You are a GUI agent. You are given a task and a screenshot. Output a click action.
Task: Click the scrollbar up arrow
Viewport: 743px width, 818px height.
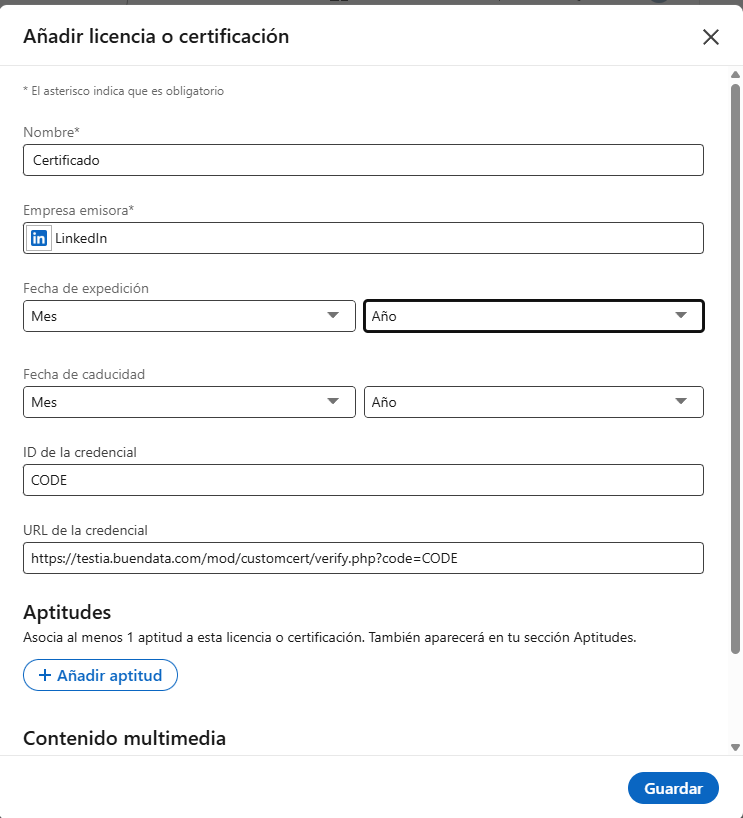click(734, 74)
